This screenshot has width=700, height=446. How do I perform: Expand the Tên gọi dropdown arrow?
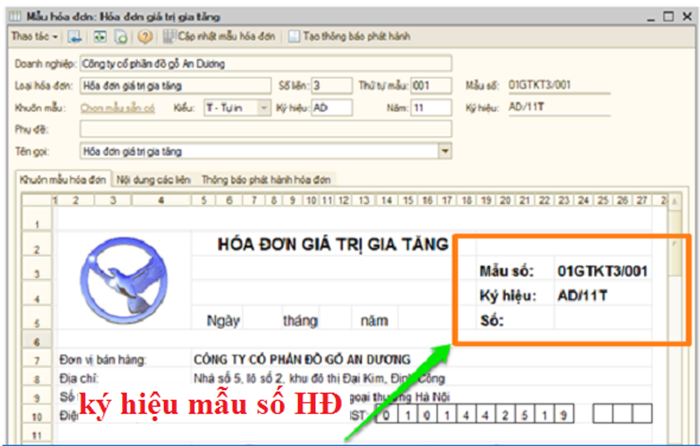coord(445,151)
